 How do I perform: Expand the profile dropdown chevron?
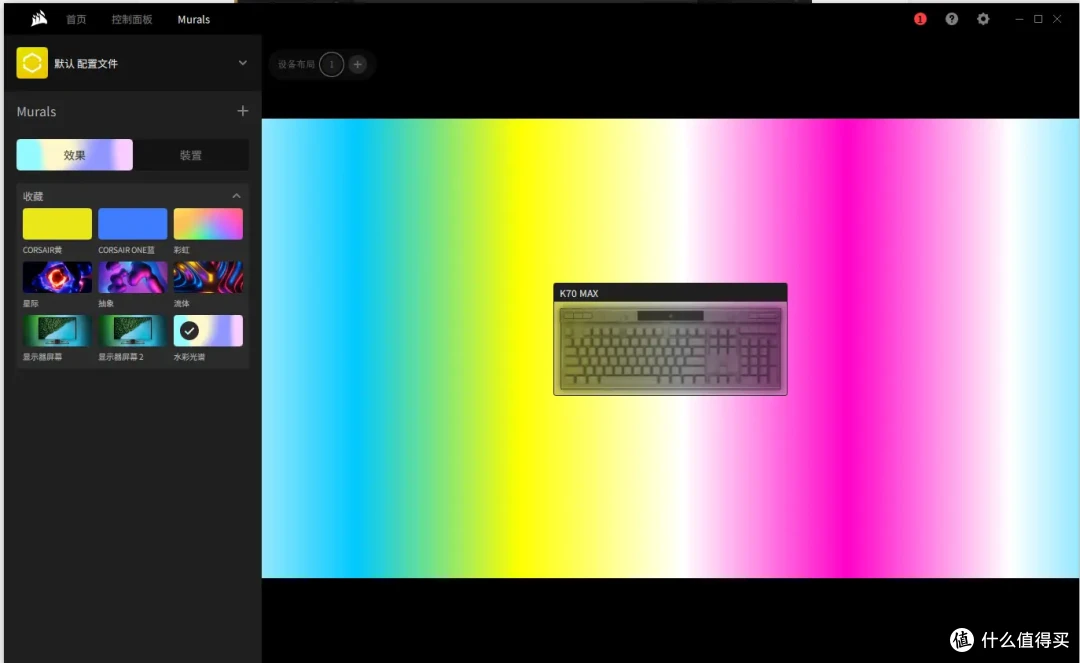[242, 63]
